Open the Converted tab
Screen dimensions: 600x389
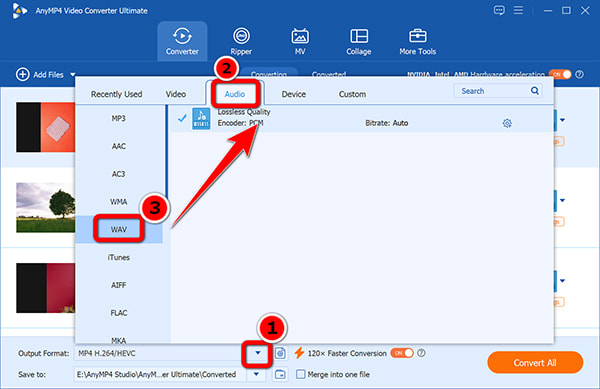point(329,74)
